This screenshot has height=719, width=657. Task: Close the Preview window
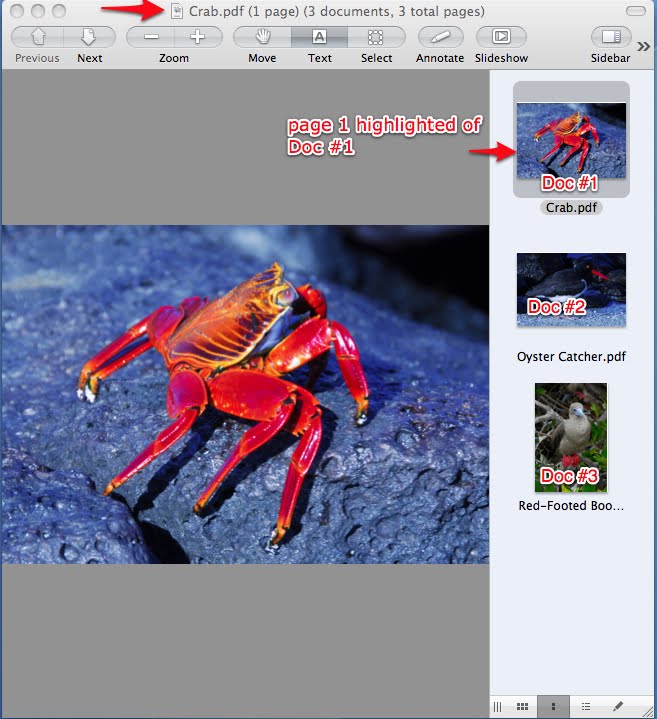click(17, 11)
